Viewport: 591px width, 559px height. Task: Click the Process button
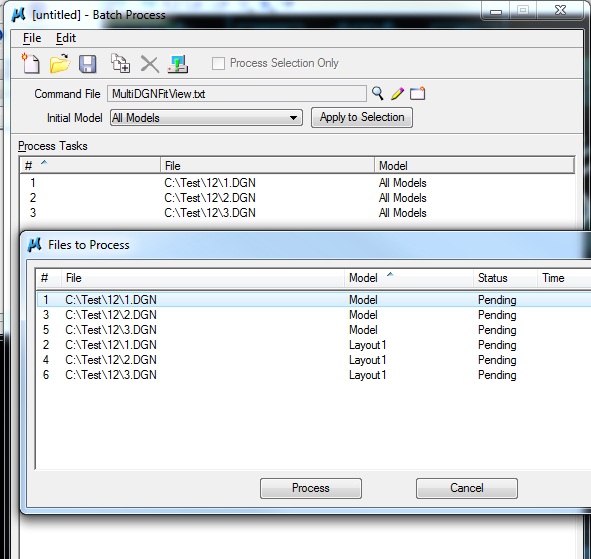pyautogui.click(x=311, y=488)
